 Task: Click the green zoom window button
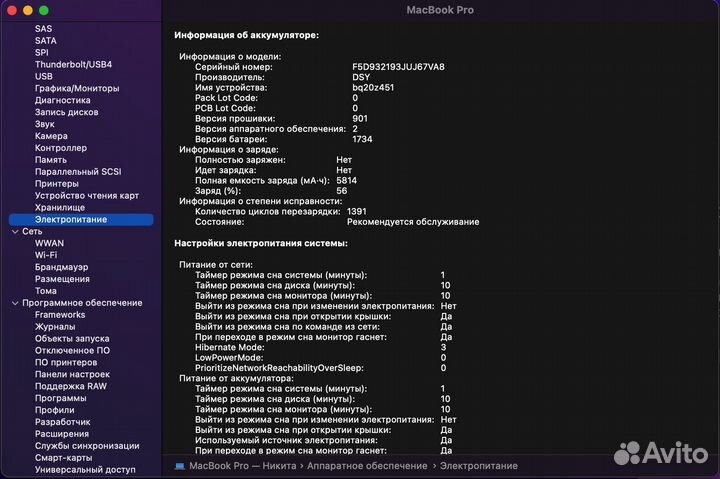click(x=44, y=10)
